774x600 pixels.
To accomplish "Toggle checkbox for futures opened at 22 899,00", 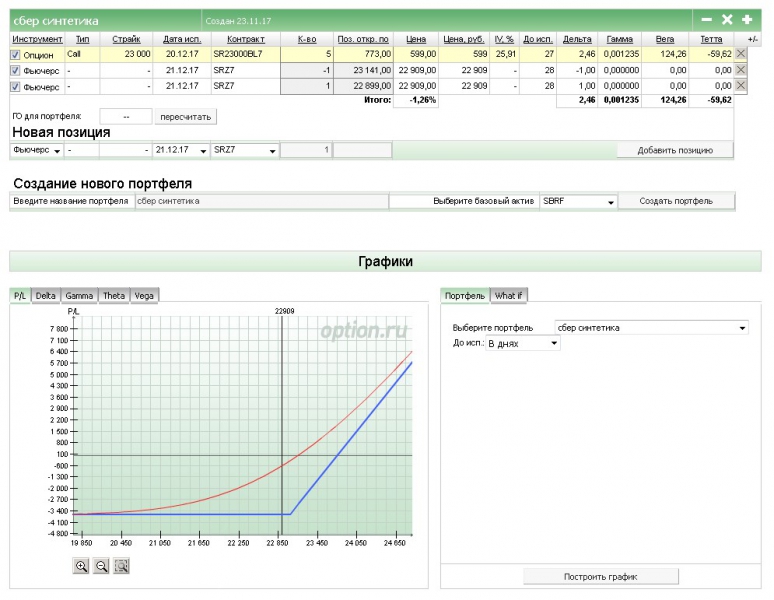I will [15, 87].
